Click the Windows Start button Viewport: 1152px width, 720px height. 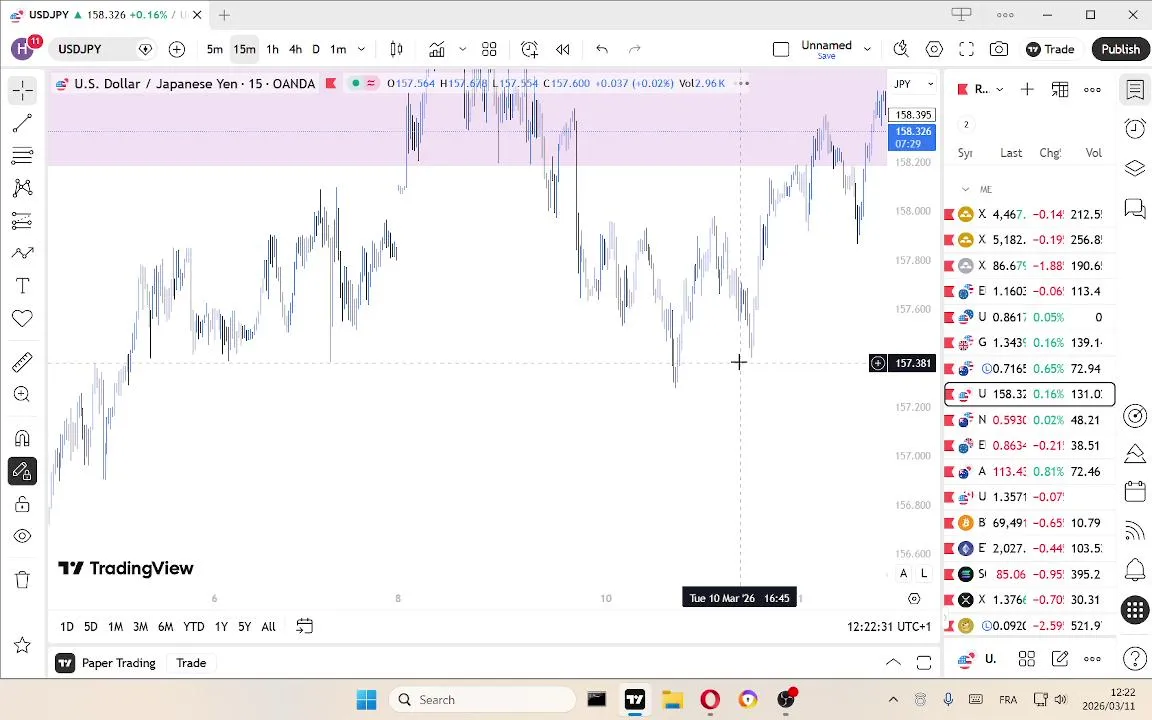click(x=366, y=699)
